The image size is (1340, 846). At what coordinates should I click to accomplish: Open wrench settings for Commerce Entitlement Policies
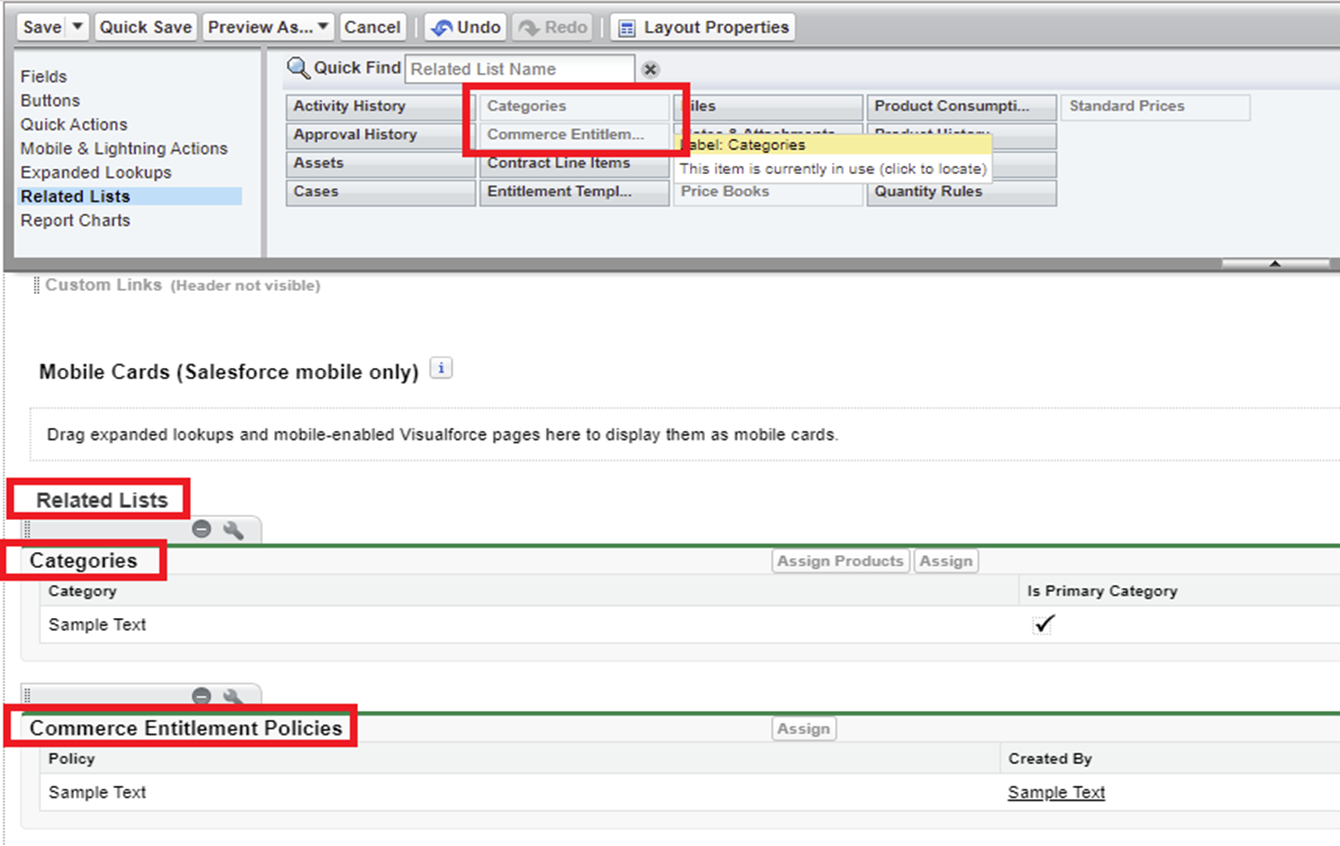(233, 696)
